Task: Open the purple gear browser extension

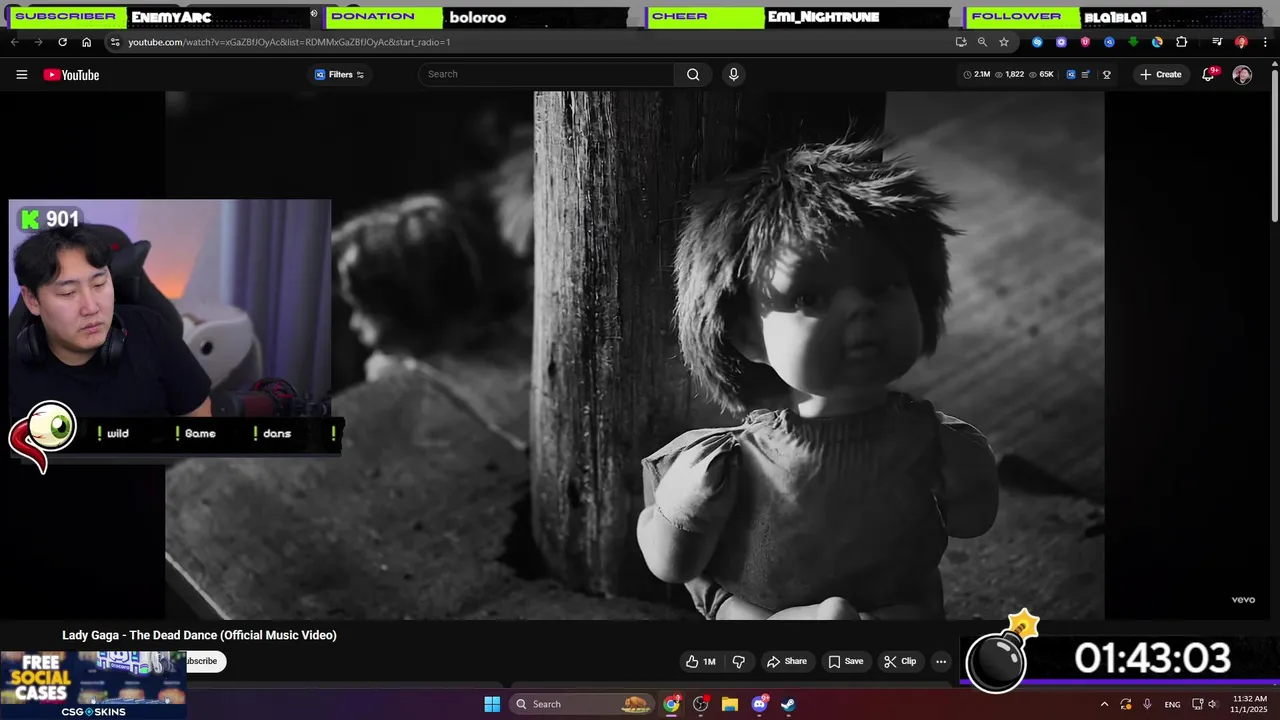Action: 1061,42
